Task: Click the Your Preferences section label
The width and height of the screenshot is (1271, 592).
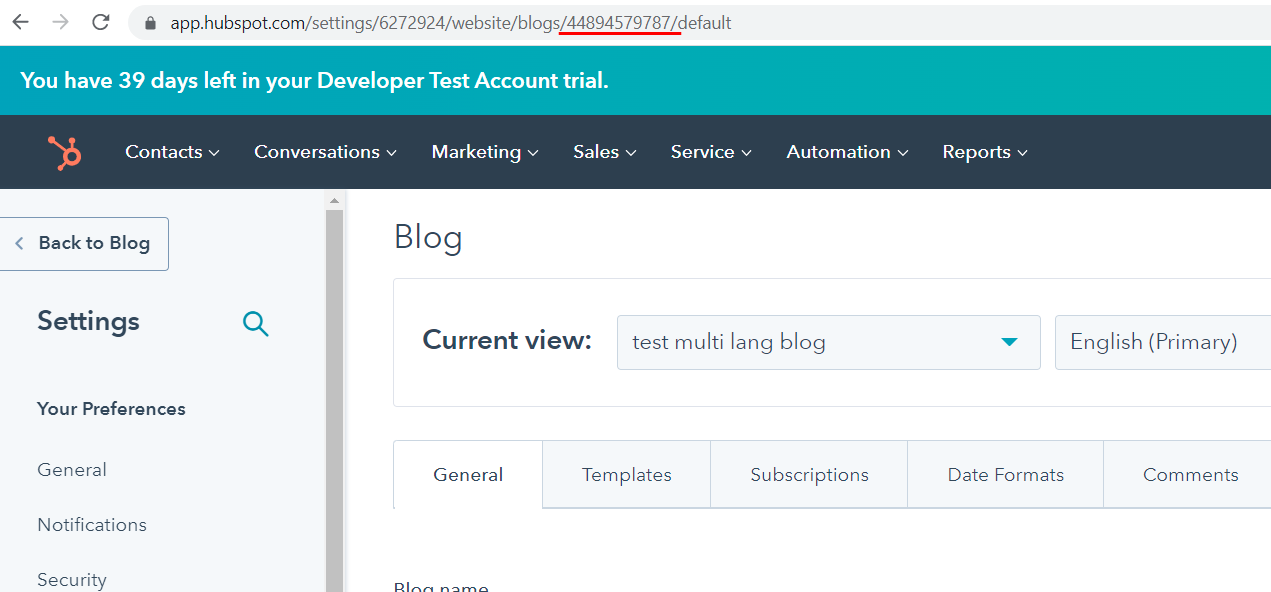Action: (x=111, y=409)
